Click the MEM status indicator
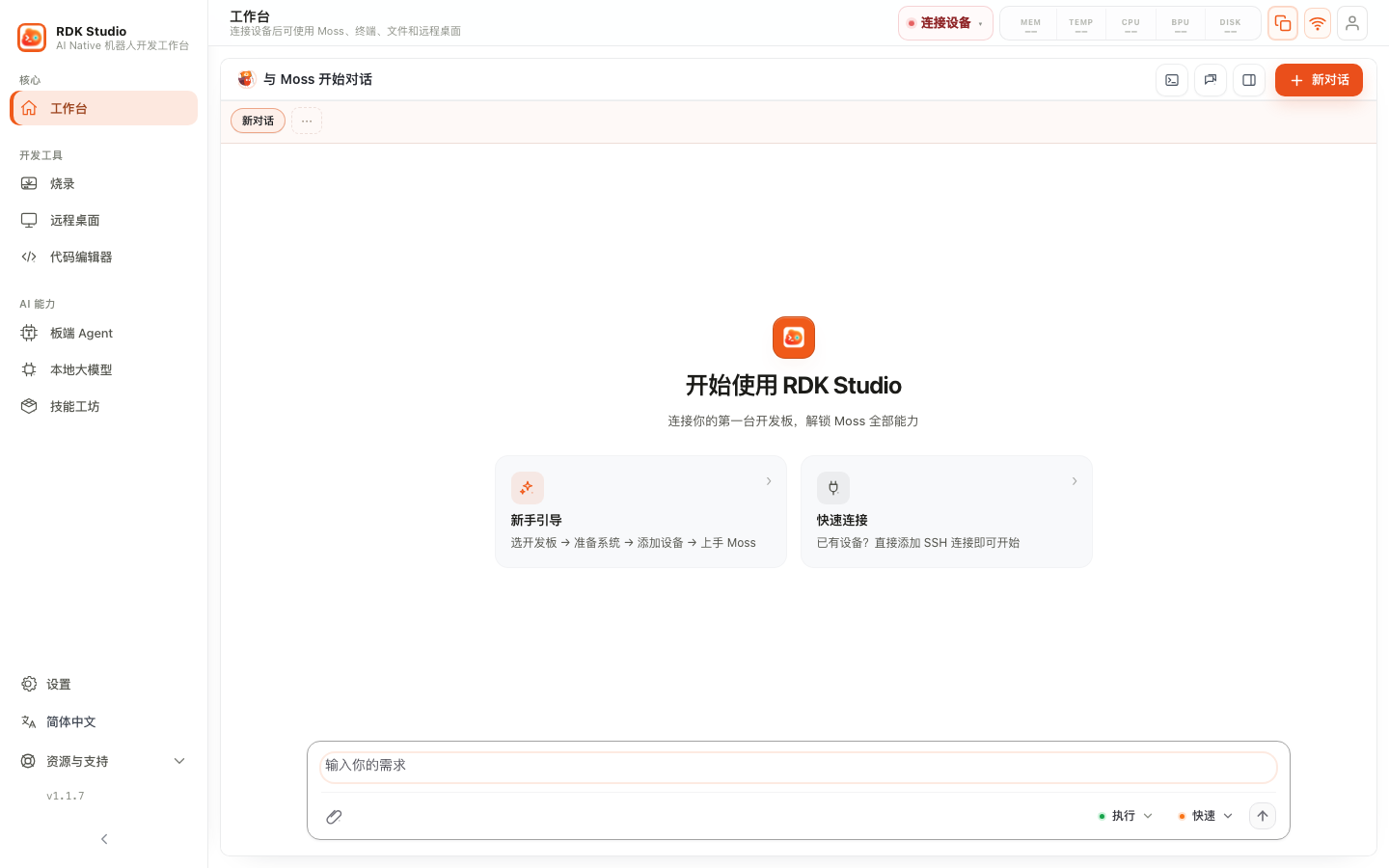 click(x=1031, y=23)
